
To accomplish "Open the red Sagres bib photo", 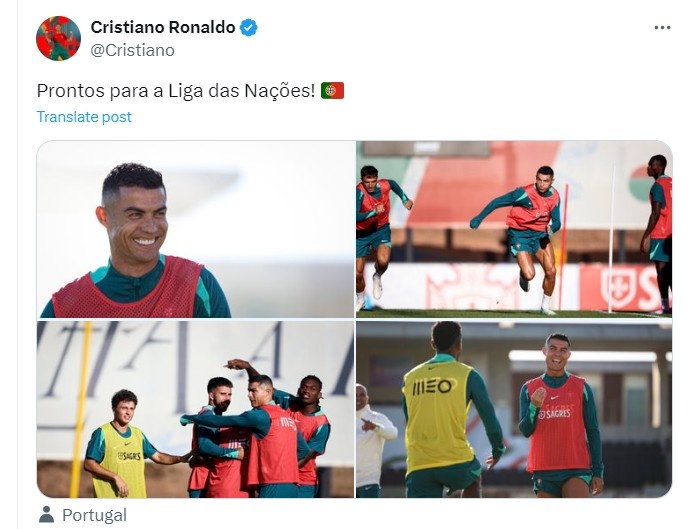I will point(514,409).
